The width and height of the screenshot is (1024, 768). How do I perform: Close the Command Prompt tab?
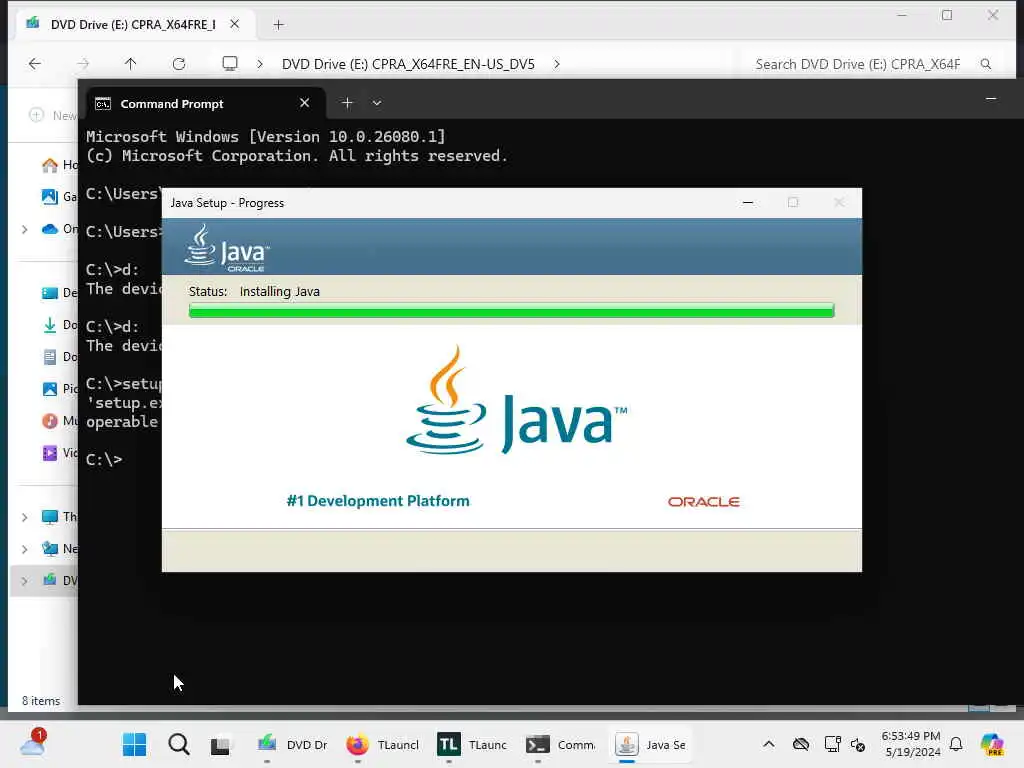click(x=304, y=103)
